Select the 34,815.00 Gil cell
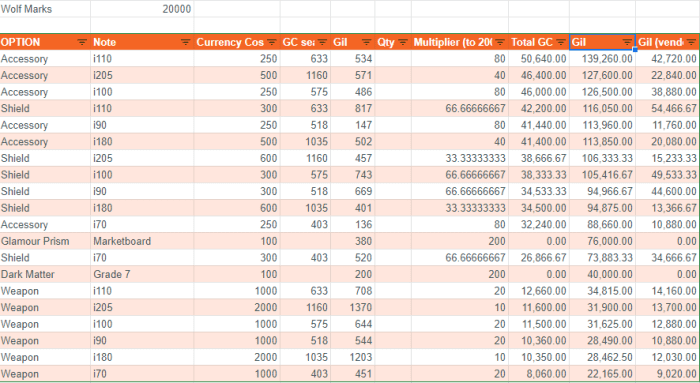 [x=602, y=291]
